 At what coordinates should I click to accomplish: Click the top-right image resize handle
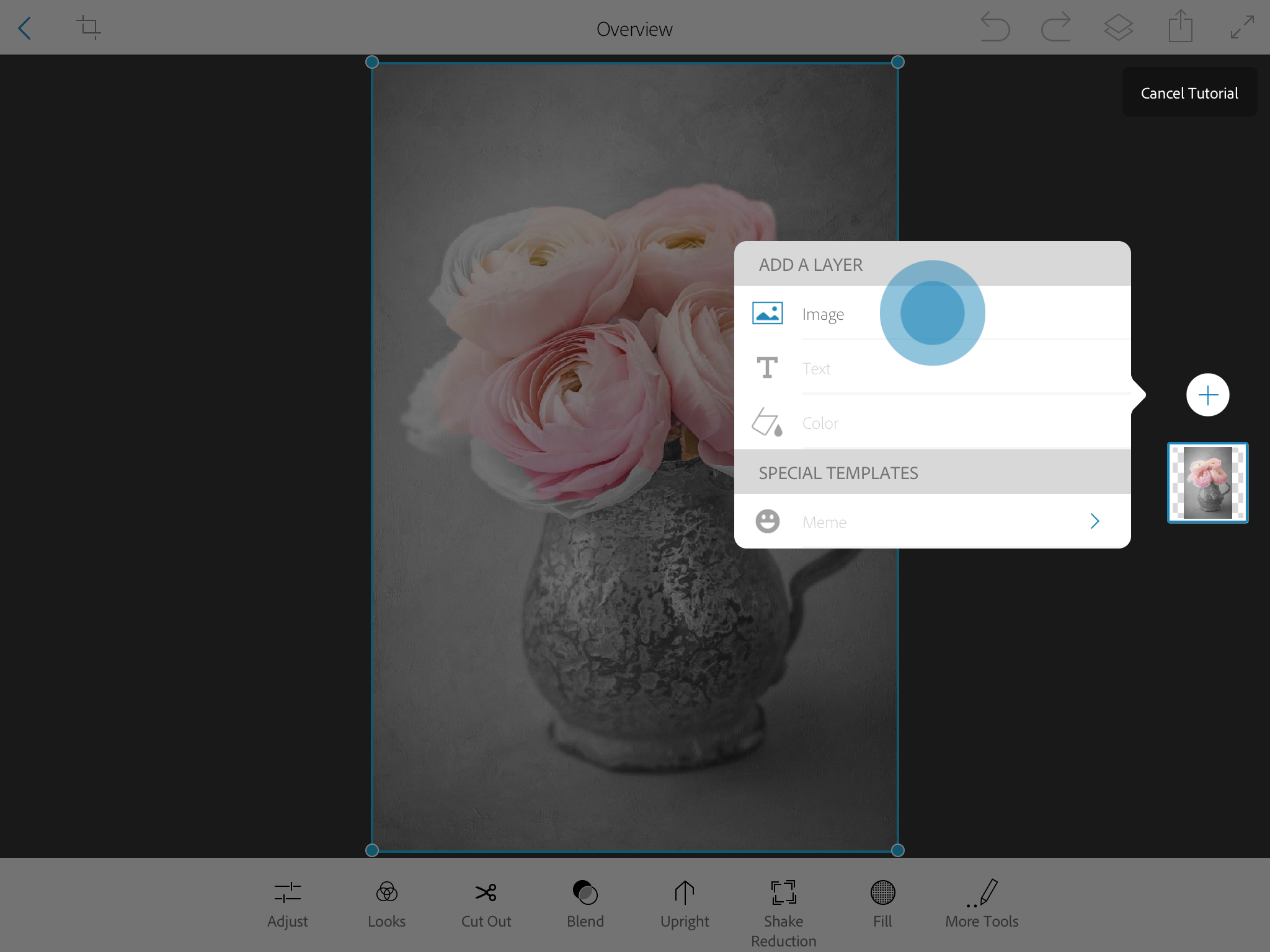[x=897, y=62]
